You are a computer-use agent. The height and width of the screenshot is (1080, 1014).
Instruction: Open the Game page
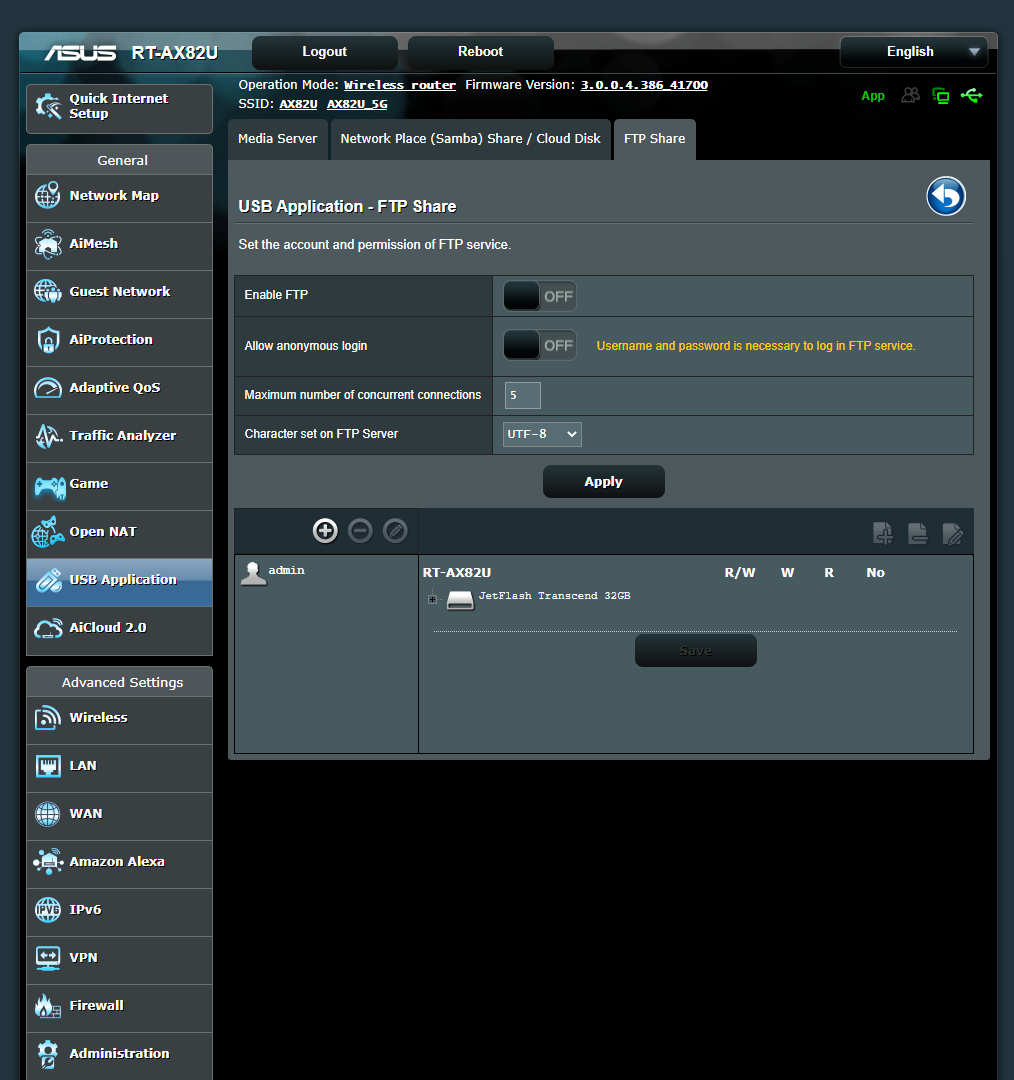pyautogui.click(x=119, y=486)
